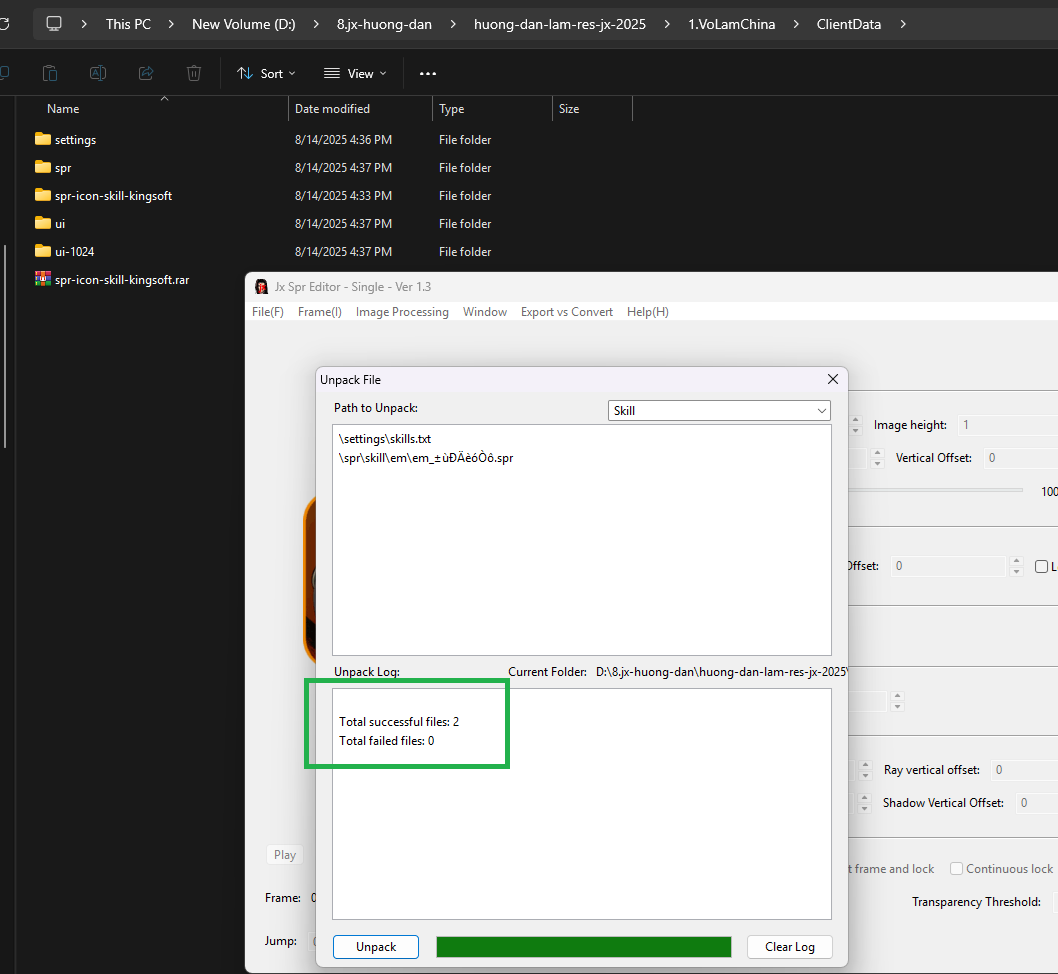1058x974 pixels.
Task: Enable the Continuous lock checkbox
Action: point(956,869)
